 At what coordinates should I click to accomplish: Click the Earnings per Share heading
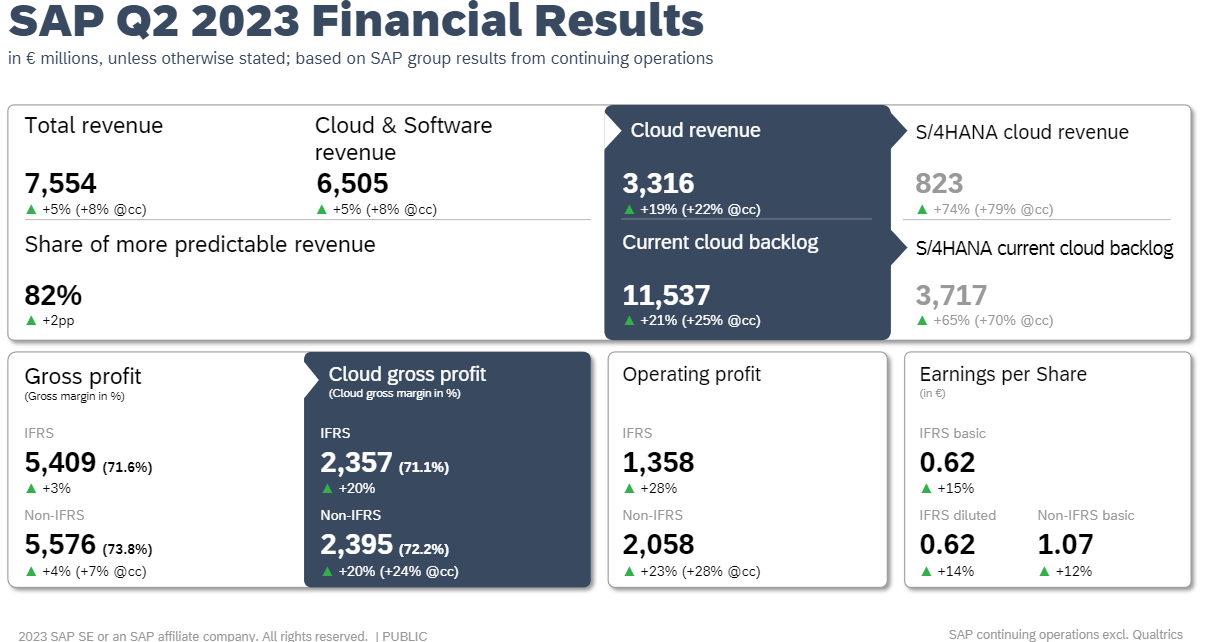pyautogui.click(x=1002, y=374)
